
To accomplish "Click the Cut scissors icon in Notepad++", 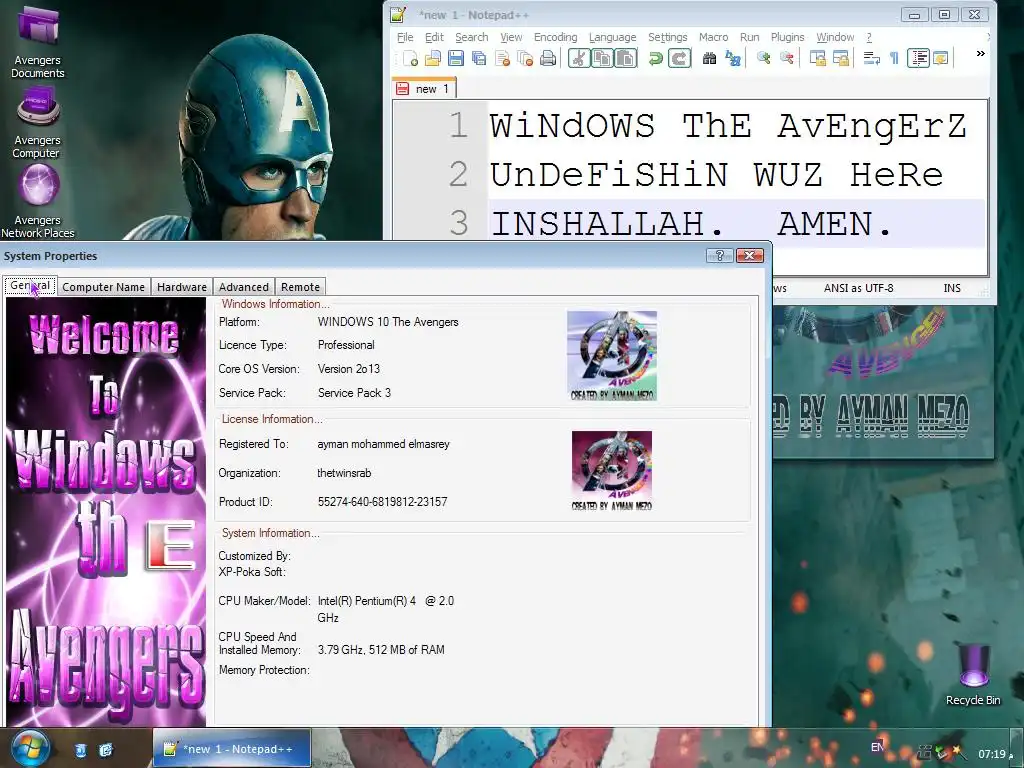I will tap(578, 59).
